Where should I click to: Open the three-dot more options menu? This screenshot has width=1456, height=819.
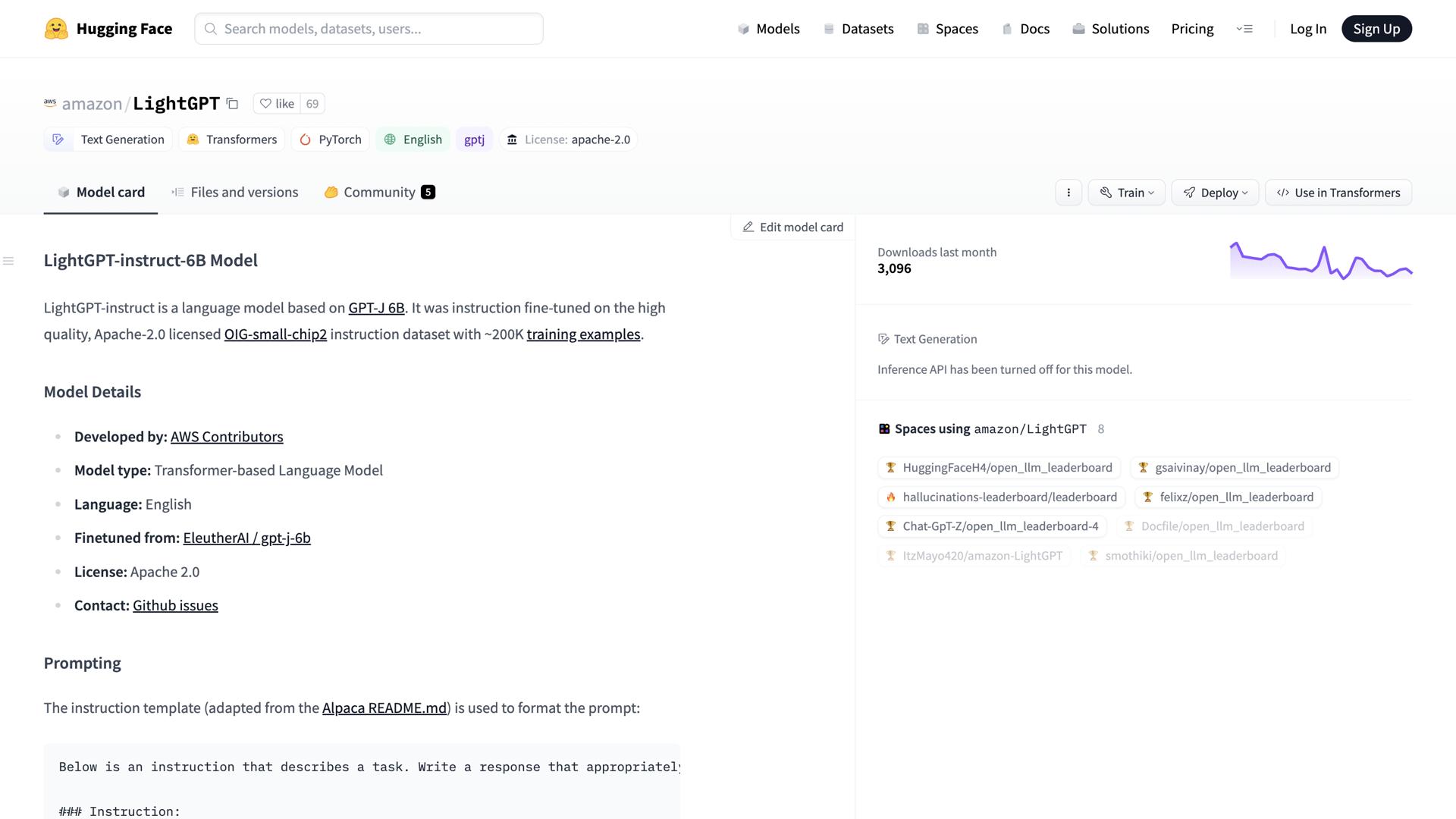[1068, 193]
